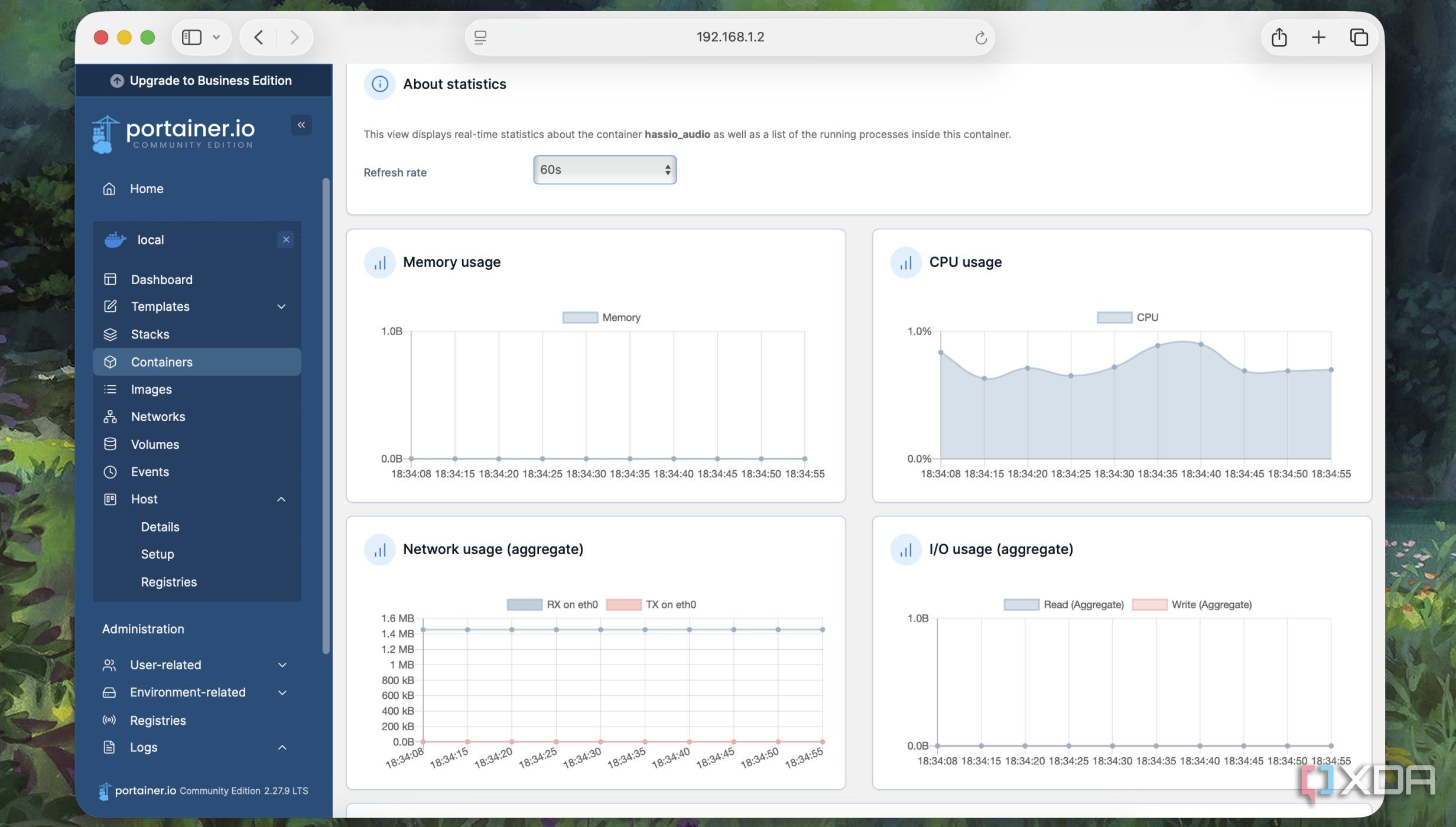Viewport: 1456px width, 827px height.
Task: Click Upgrade to Business Edition banner
Action: coord(204,80)
